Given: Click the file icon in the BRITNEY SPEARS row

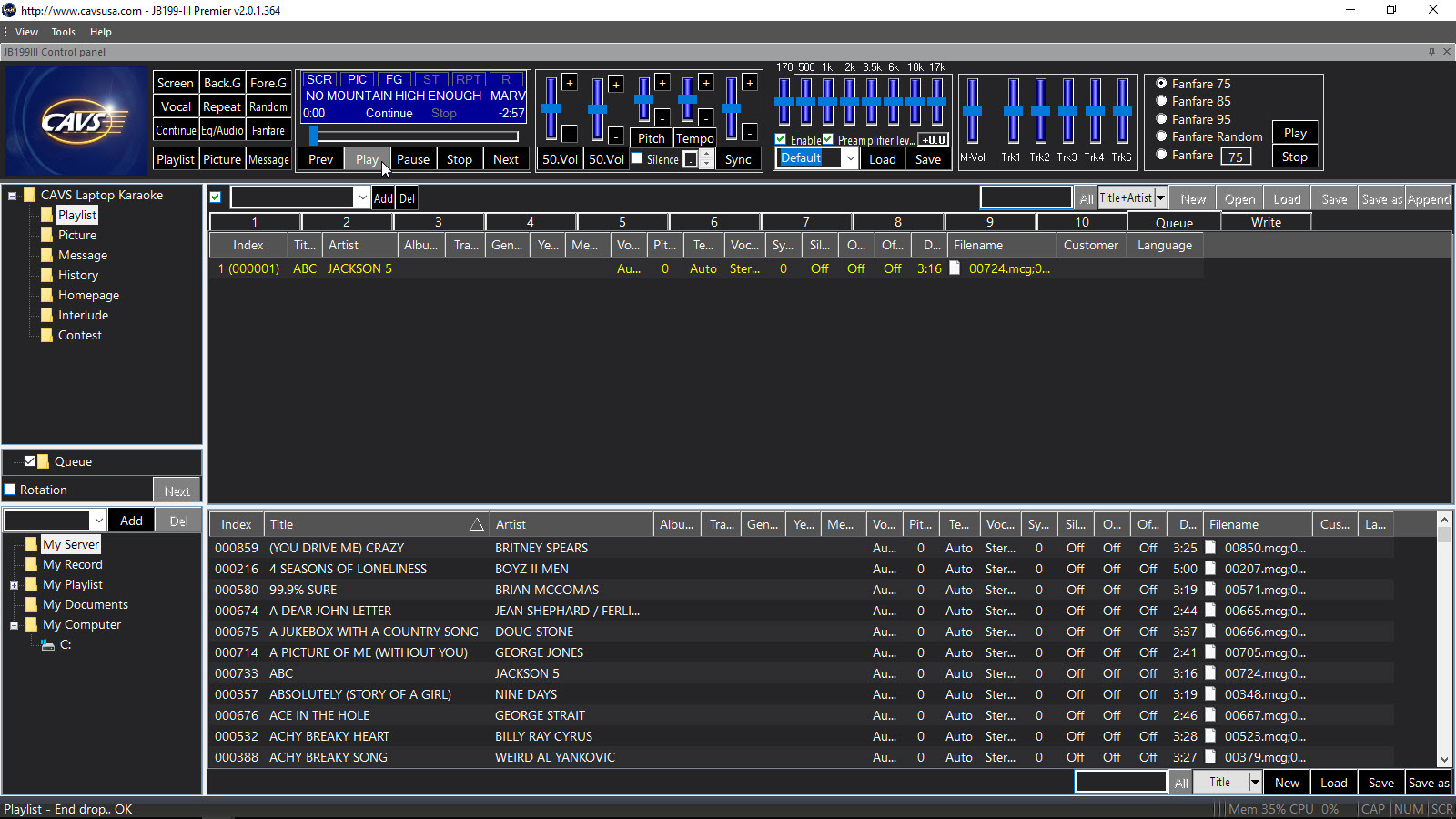Looking at the screenshot, I should pos(1210,548).
